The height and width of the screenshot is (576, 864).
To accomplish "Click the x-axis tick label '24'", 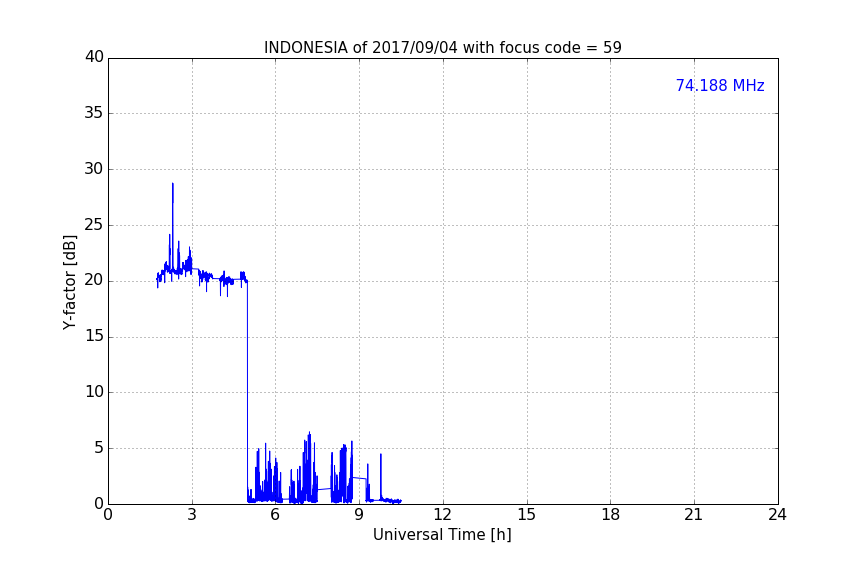I will click(777, 515).
